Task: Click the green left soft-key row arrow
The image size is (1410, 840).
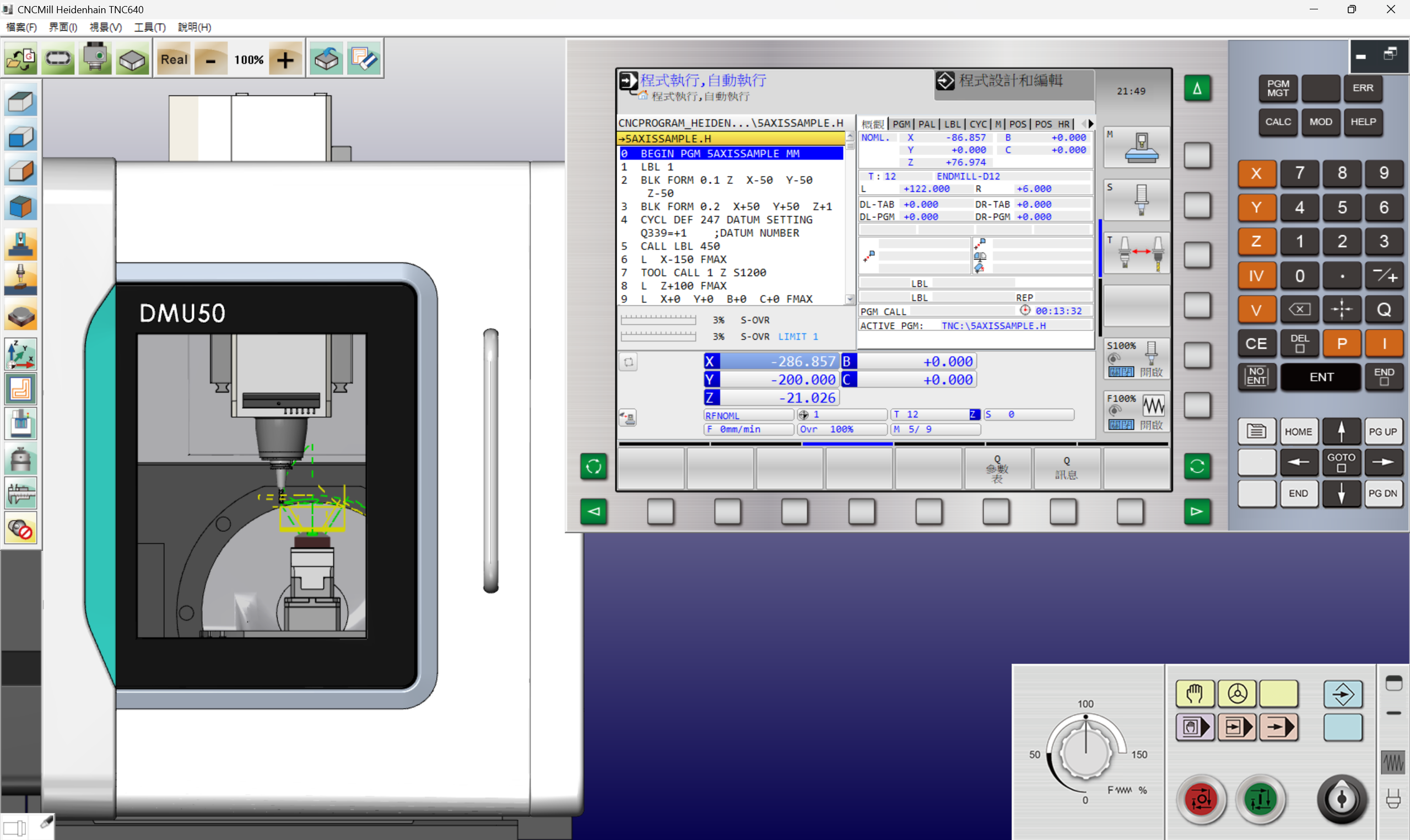Action: coord(593,511)
